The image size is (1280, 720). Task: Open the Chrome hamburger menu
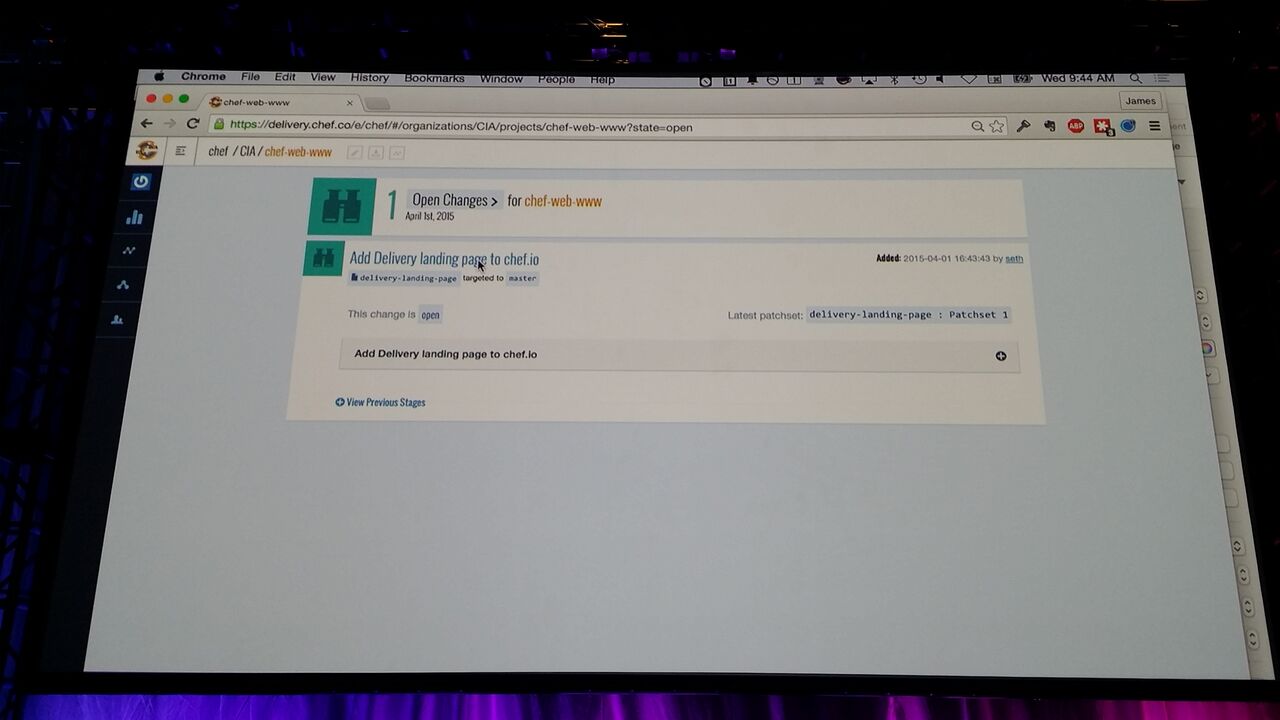click(x=1154, y=126)
